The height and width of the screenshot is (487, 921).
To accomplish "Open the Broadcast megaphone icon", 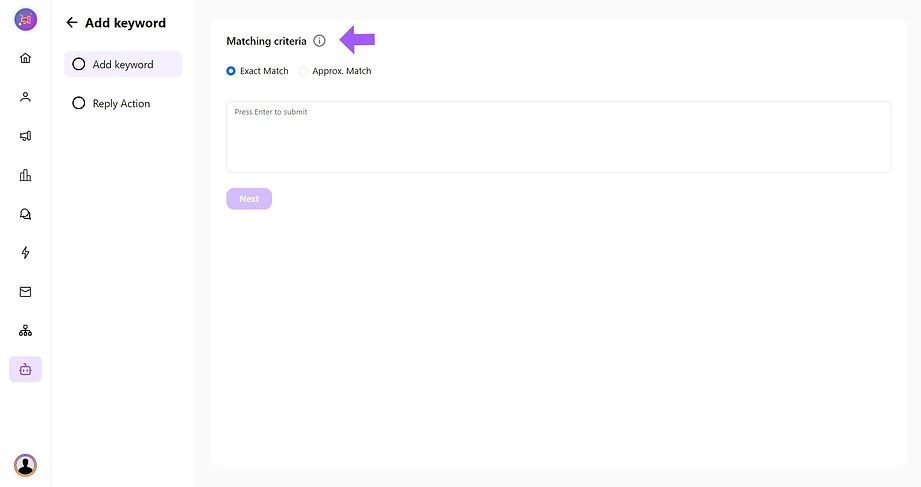I will point(25,136).
